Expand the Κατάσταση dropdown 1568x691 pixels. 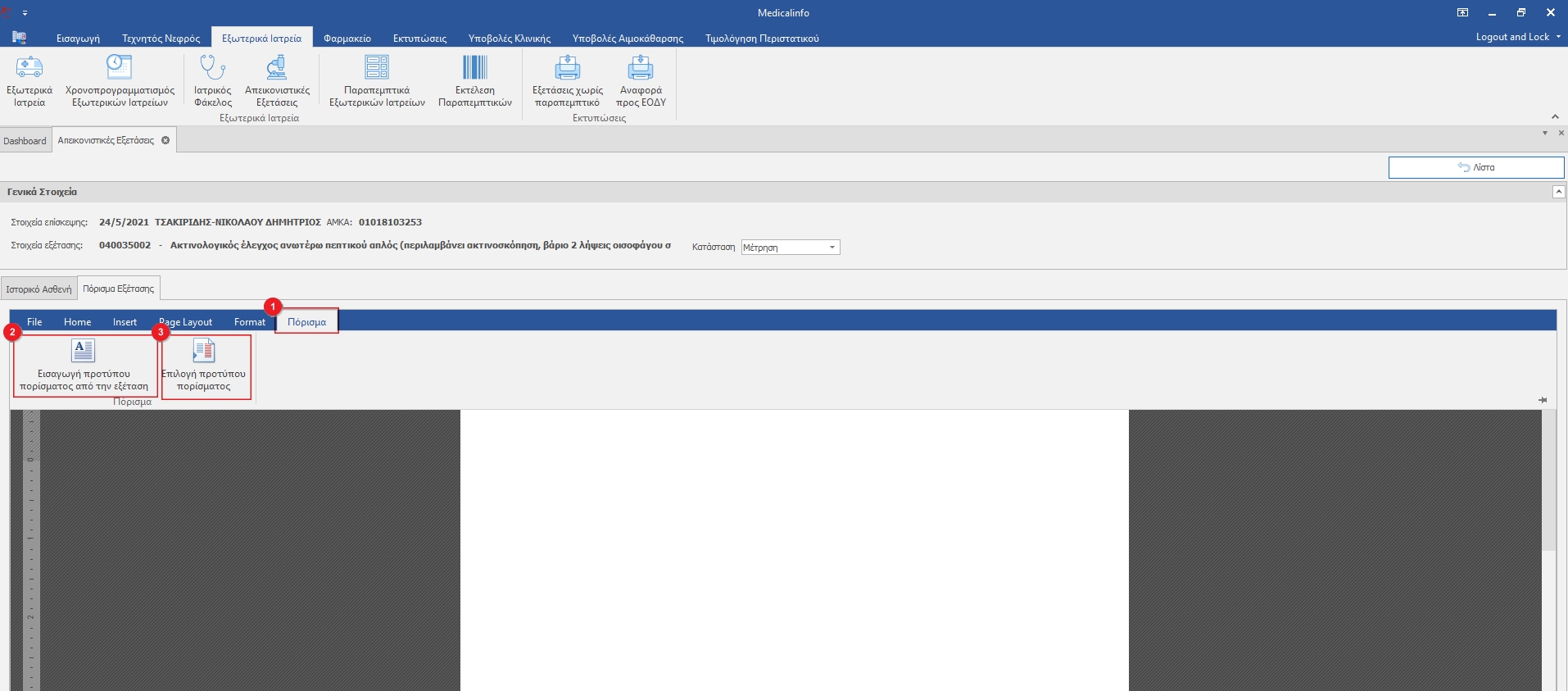coord(832,248)
